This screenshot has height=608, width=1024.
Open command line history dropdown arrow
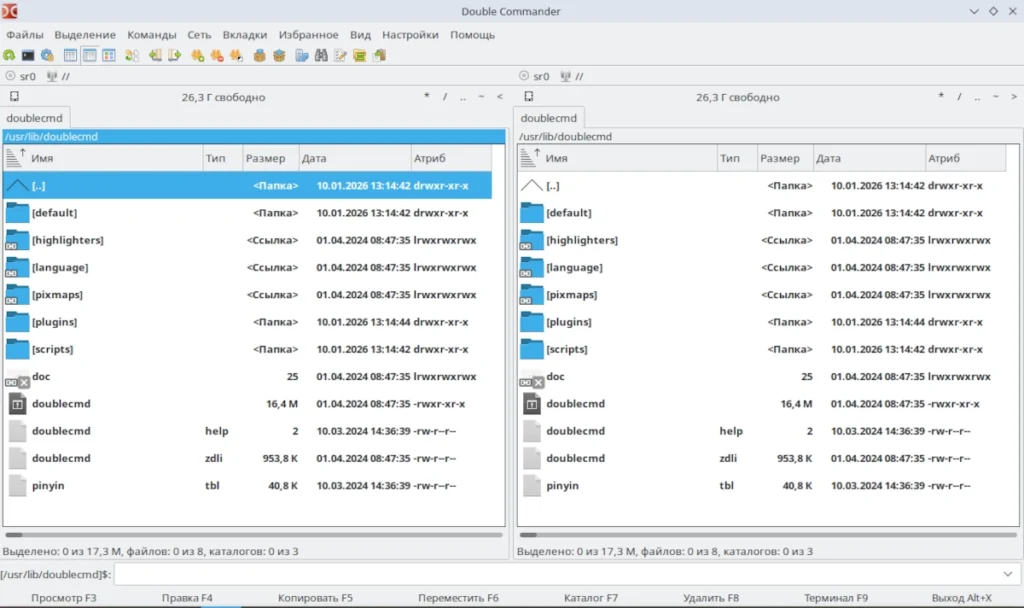[1008, 575]
